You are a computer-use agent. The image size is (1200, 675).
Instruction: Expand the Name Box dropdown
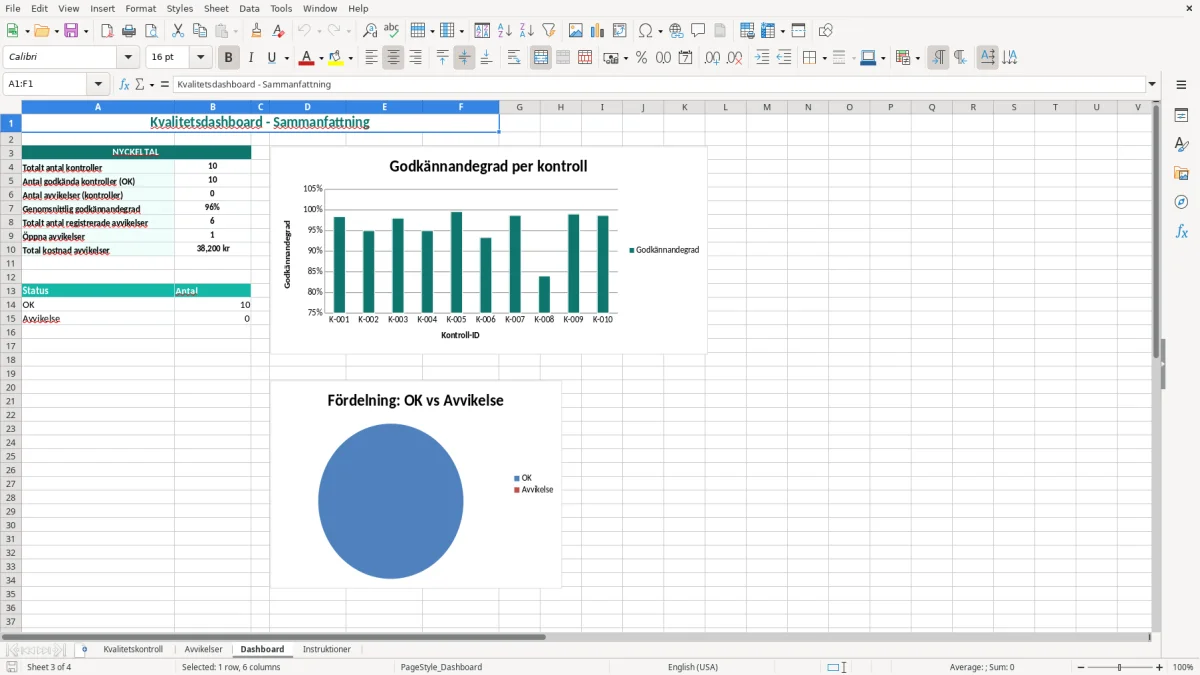click(x=98, y=84)
